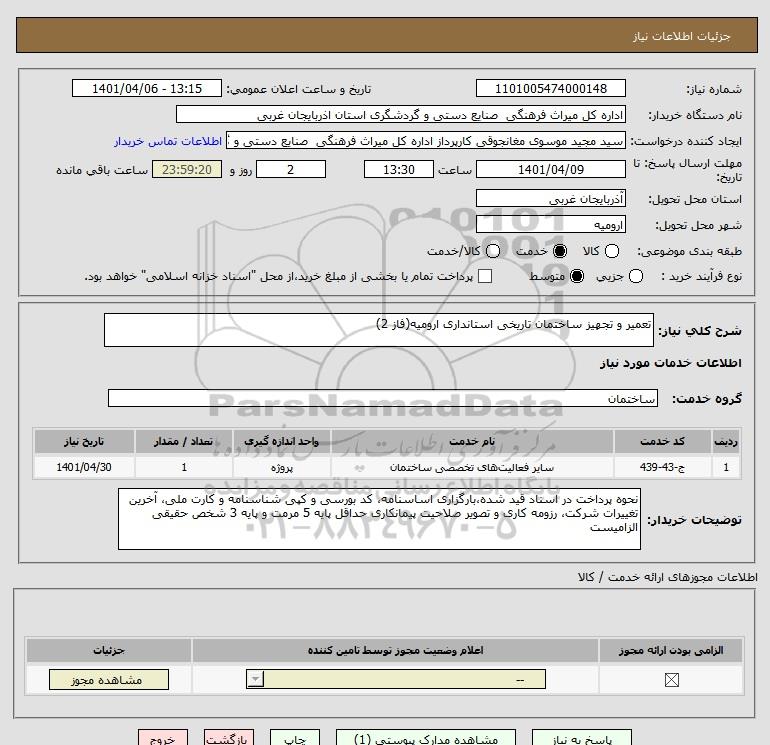Click the تعداد / مقدار column header
The image size is (770, 745).
click(183, 441)
